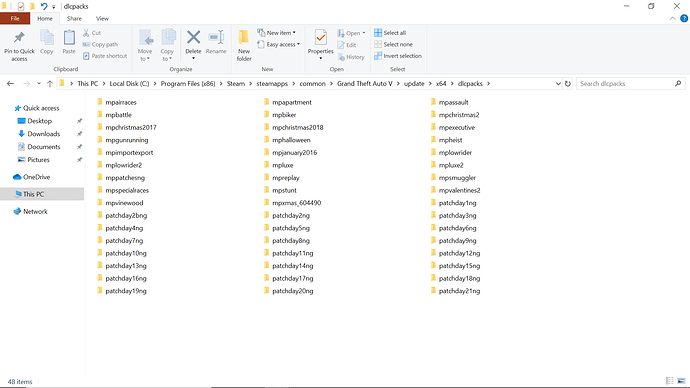Open the New item dropdown
Image resolution: width=690 pixels, height=388 pixels.
pyautogui.click(x=276, y=33)
